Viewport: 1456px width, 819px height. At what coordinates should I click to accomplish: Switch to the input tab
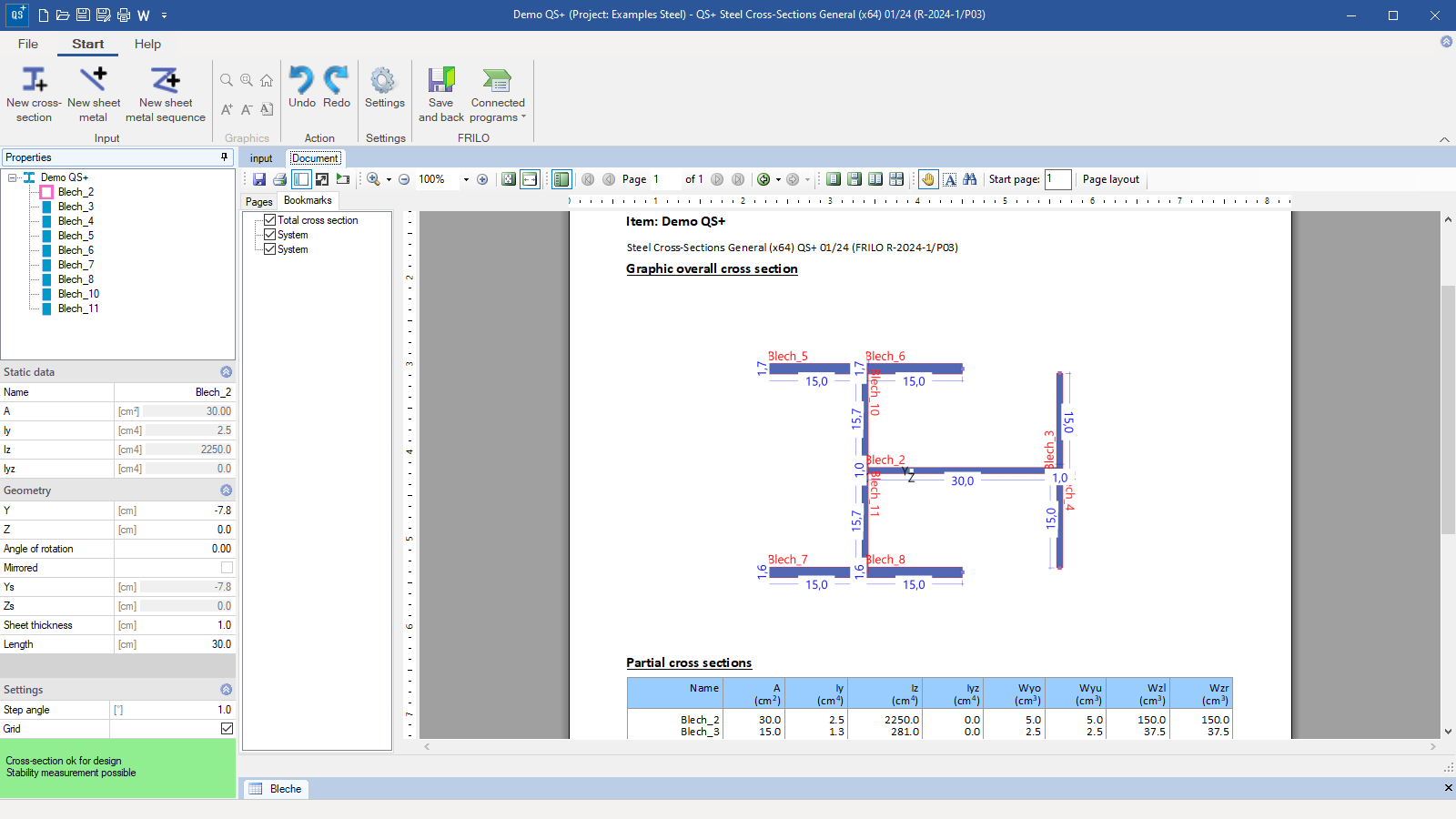coord(261,158)
